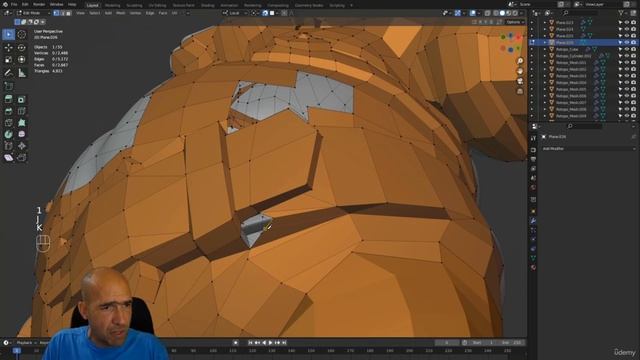Open the Vertex menu

(x=135, y=13)
